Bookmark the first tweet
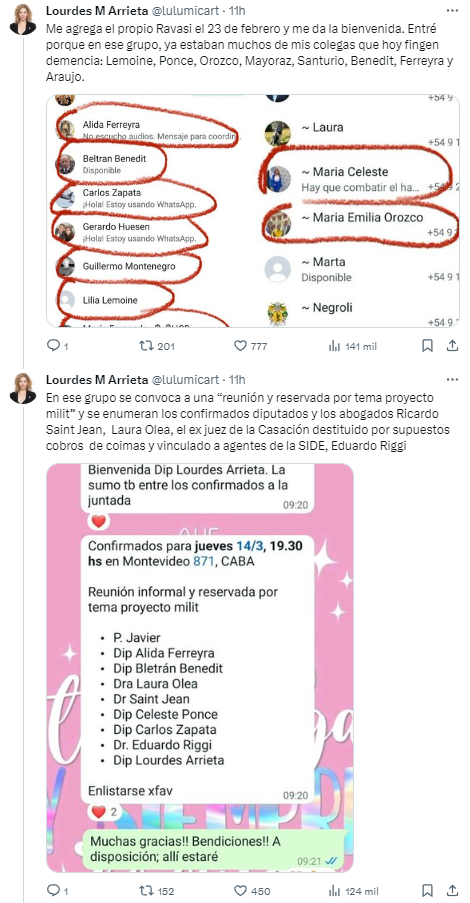The width and height of the screenshot is (470, 903). click(427, 346)
